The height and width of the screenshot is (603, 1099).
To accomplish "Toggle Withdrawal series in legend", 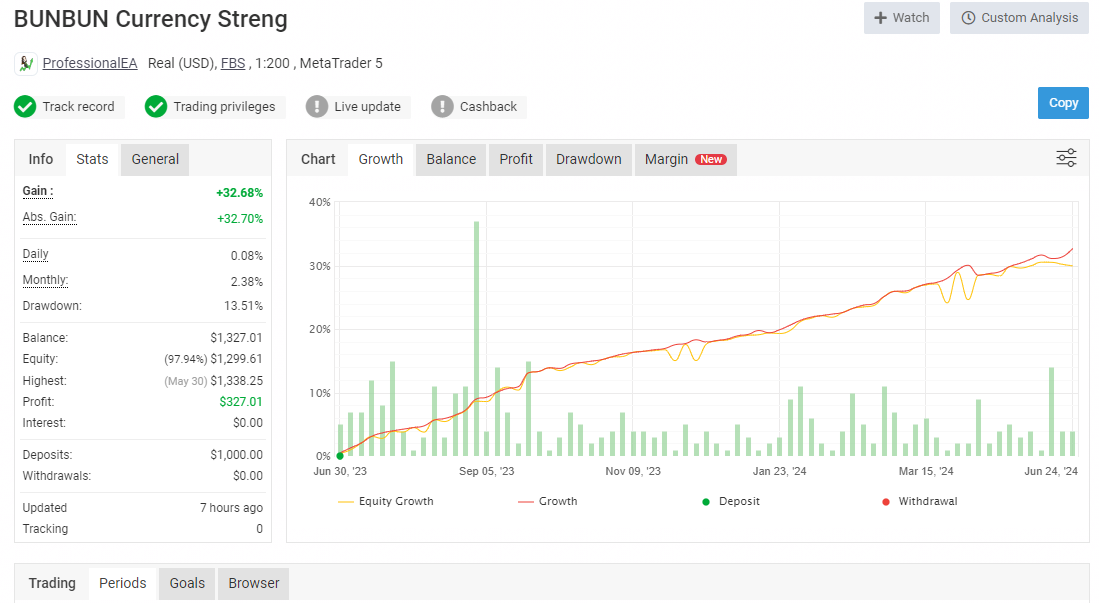I will coord(918,501).
